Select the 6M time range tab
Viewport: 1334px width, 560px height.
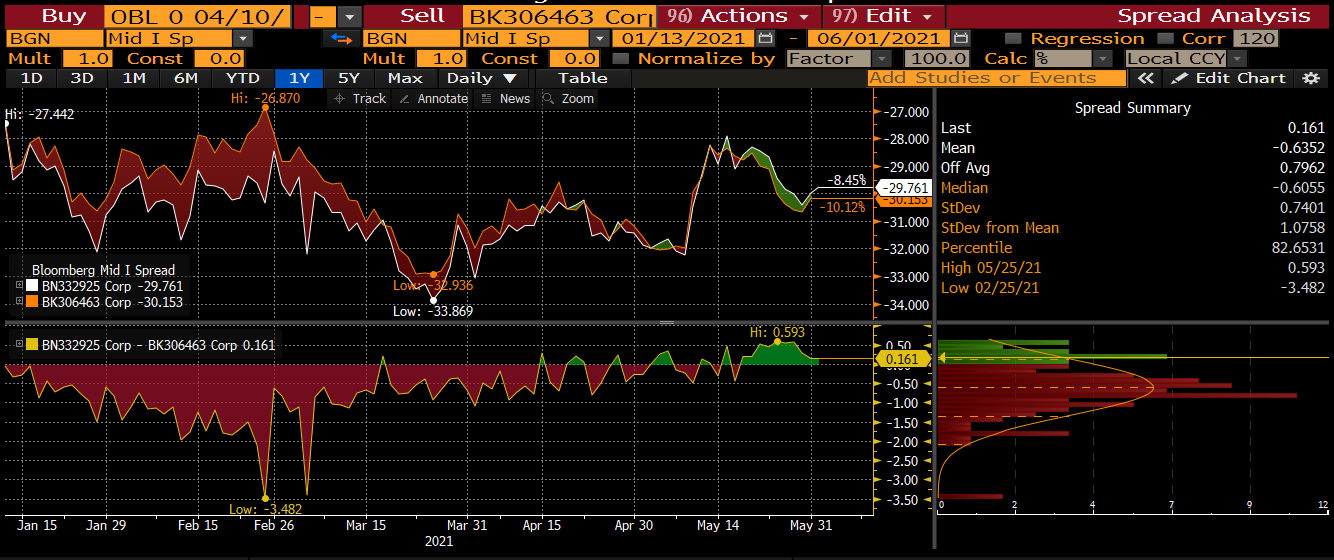[x=185, y=78]
